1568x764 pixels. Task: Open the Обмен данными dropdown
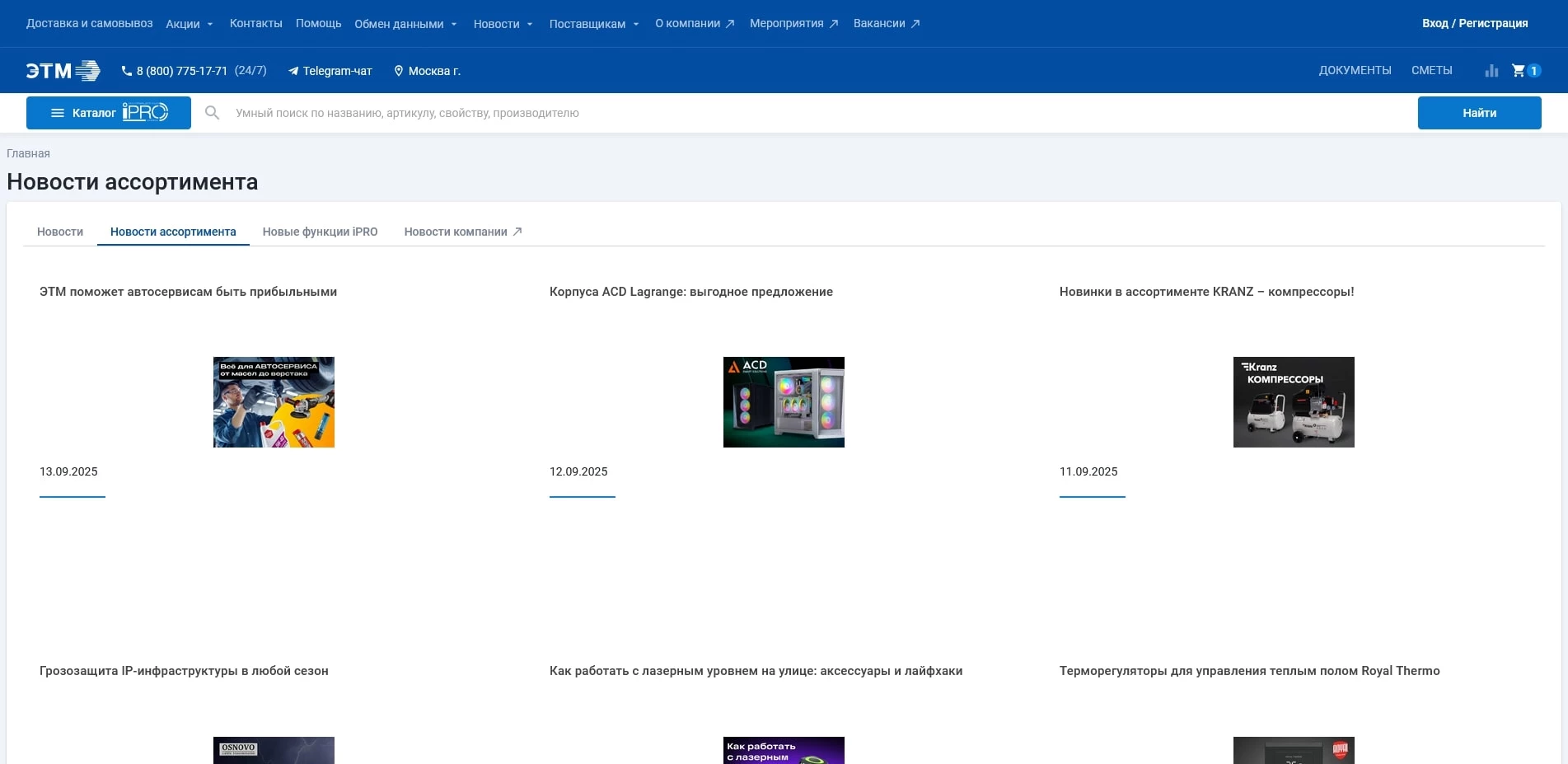coord(405,24)
